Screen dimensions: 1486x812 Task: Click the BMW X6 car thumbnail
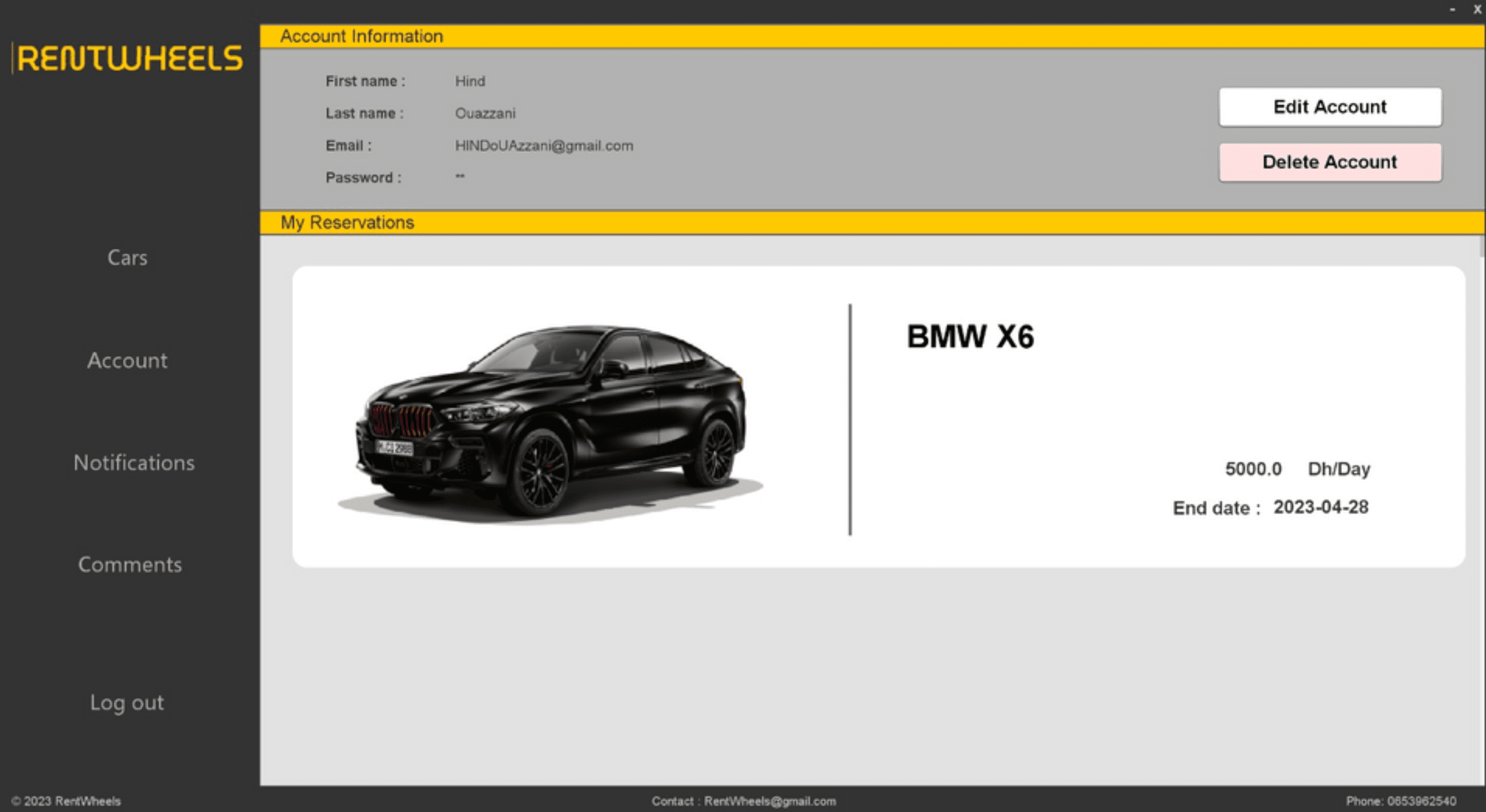tap(551, 418)
